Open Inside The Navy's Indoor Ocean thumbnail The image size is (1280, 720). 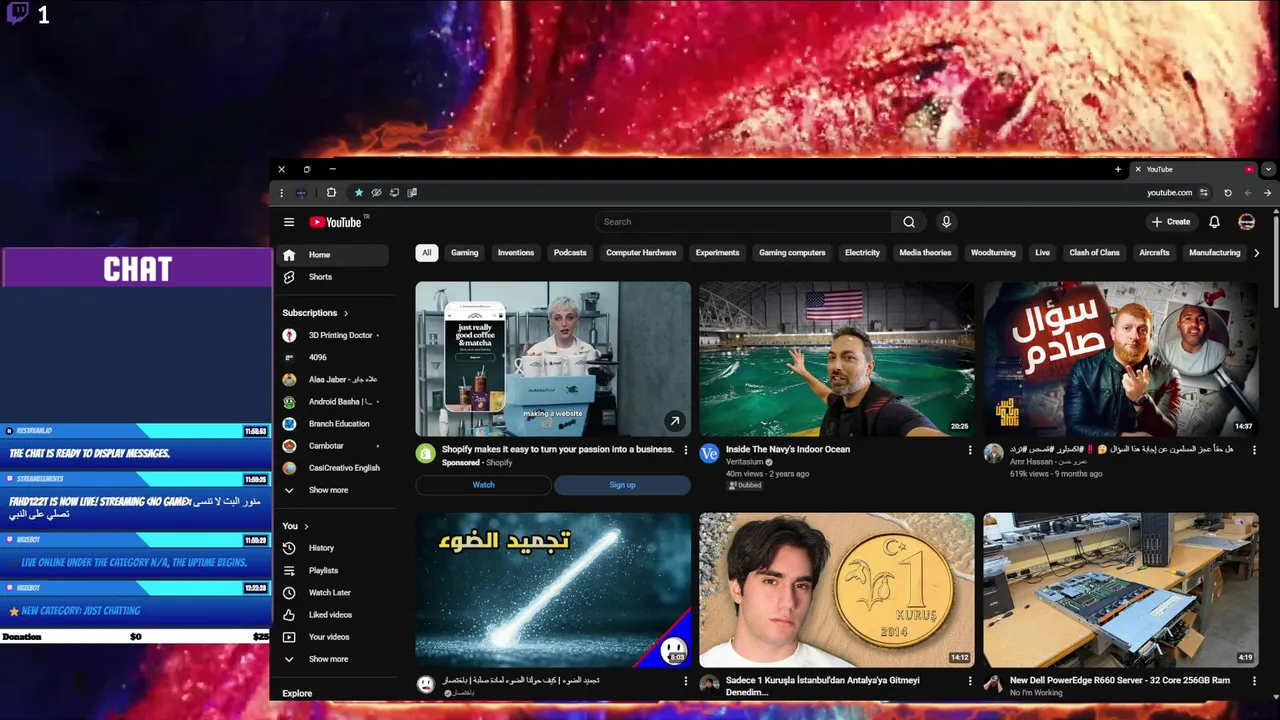(x=837, y=359)
